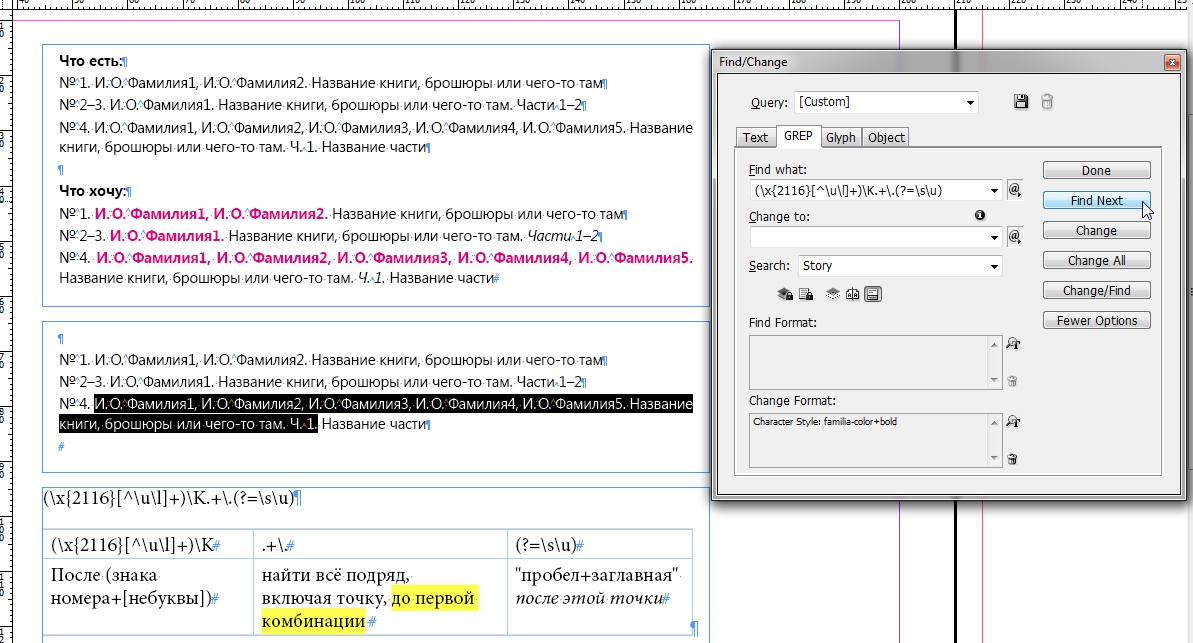
Task: Click into the empty Change to field
Action: click(x=867, y=237)
